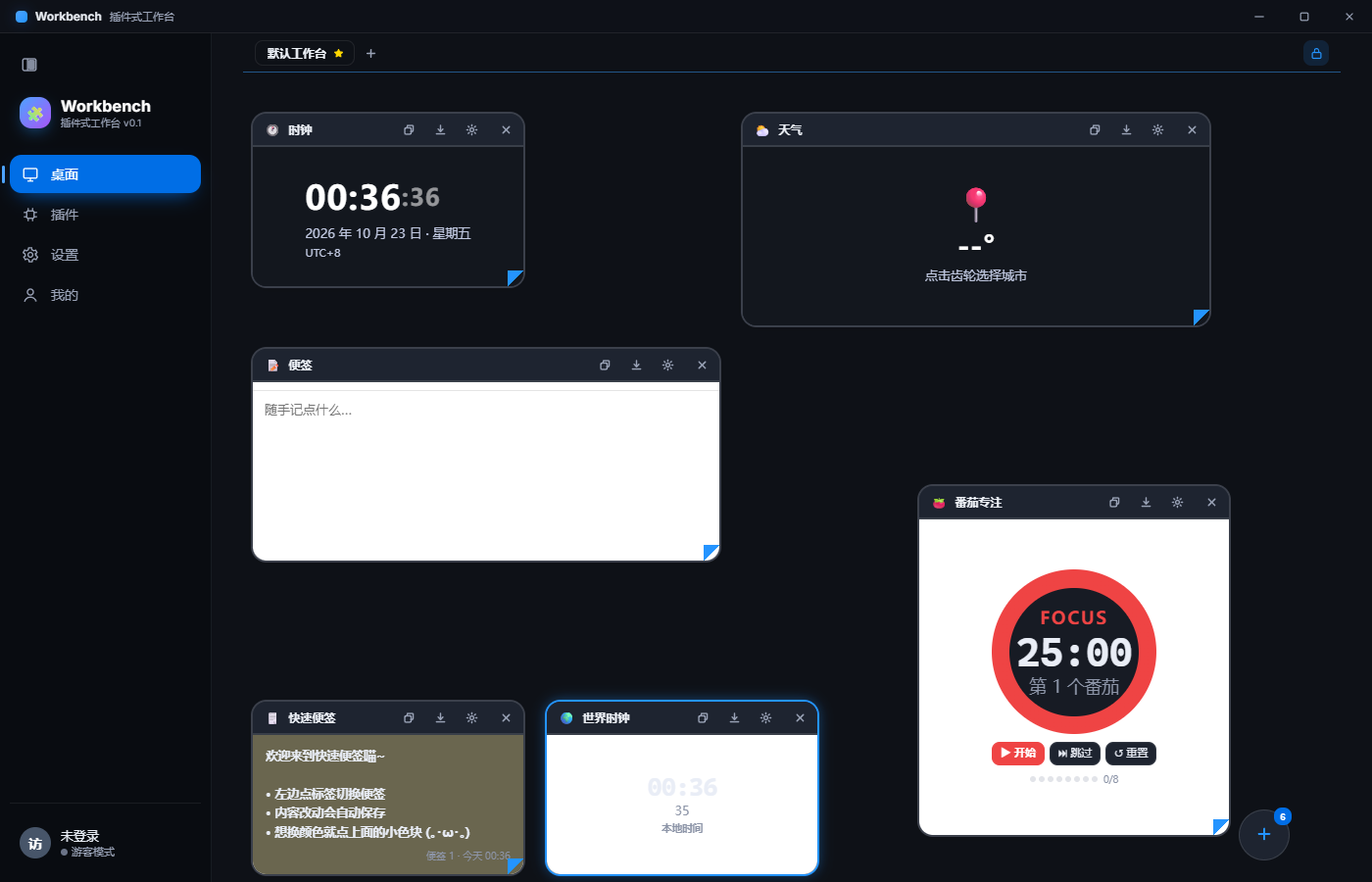The width and height of the screenshot is (1372, 882).
Task: Click the 快速便签 note text area
Action: 388,794
